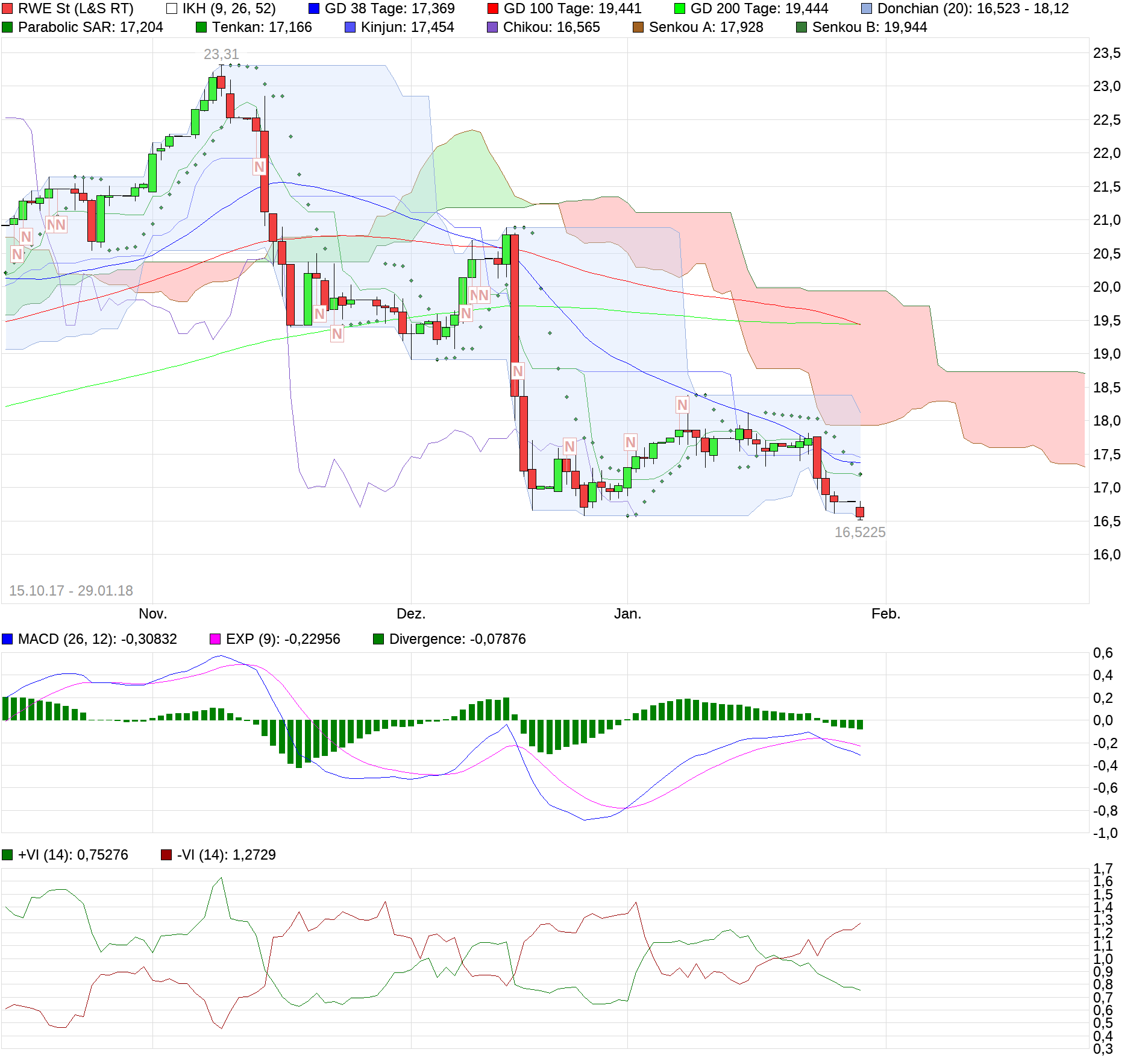Click the '1,7' vortex indicator axis label
Viewport: 1145px width, 1064px height.
pyautogui.click(x=1103, y=869)
